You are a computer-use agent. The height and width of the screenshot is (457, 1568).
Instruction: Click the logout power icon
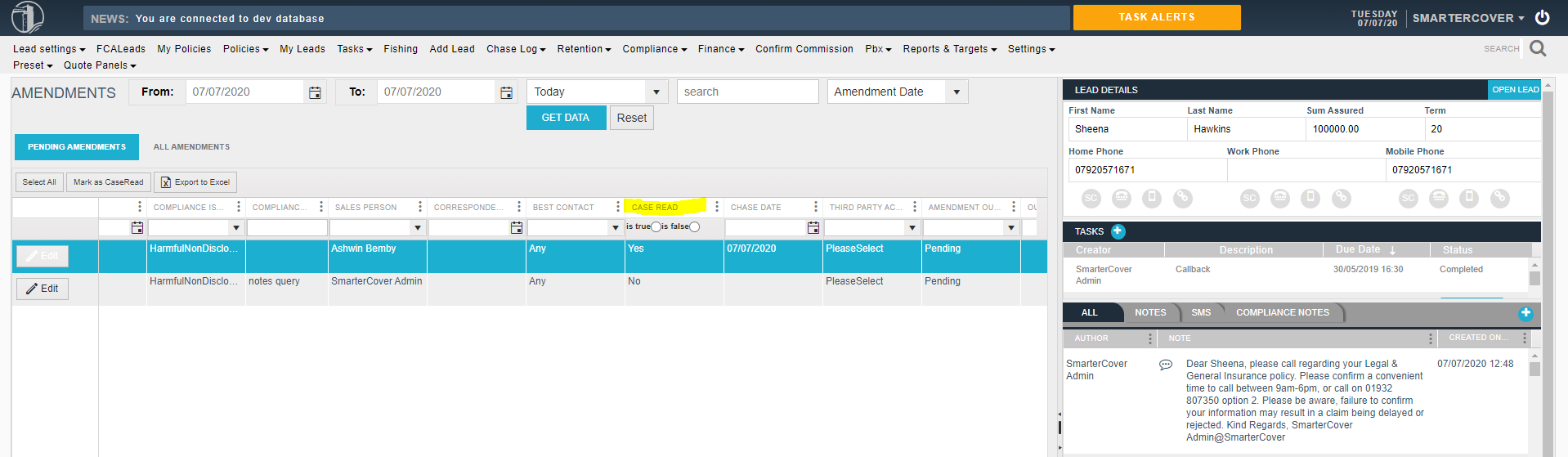1542,17
